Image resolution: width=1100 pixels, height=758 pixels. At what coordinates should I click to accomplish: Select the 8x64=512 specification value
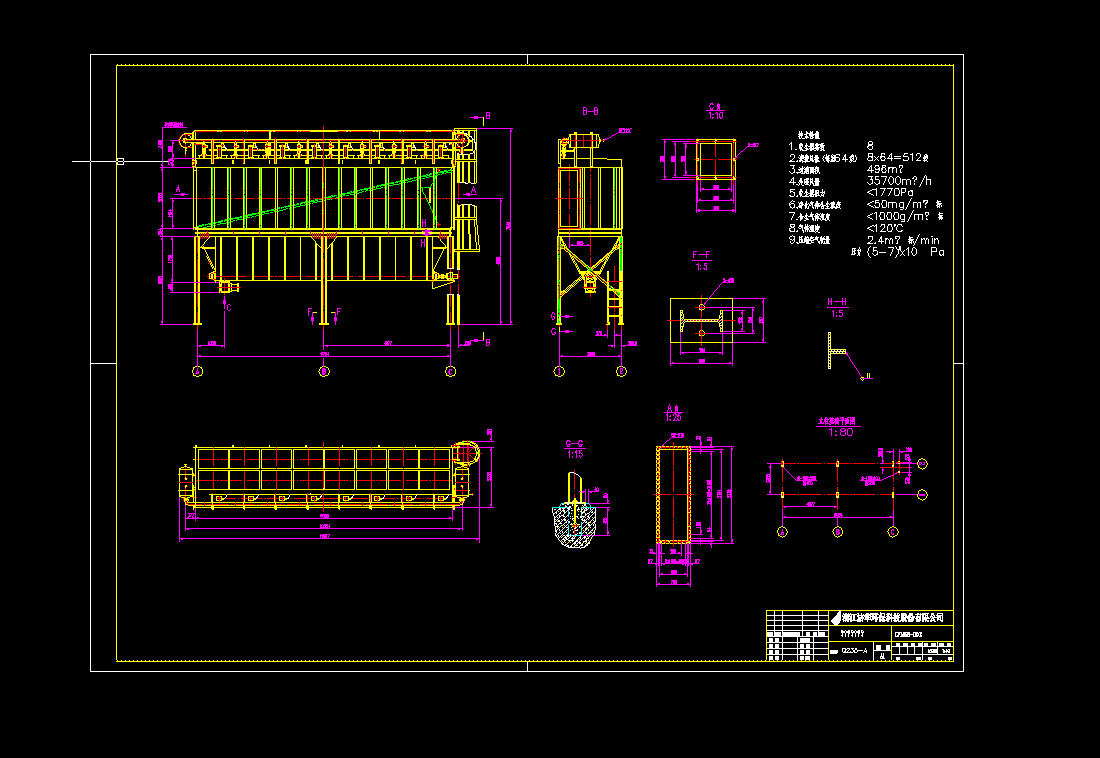897,158
